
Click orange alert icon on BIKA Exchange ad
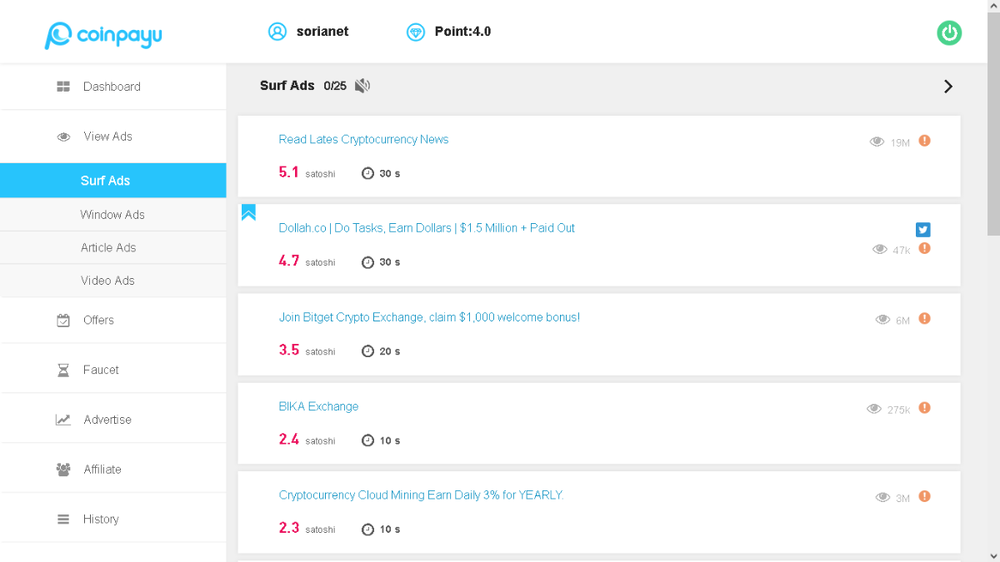tap(925, 408)
